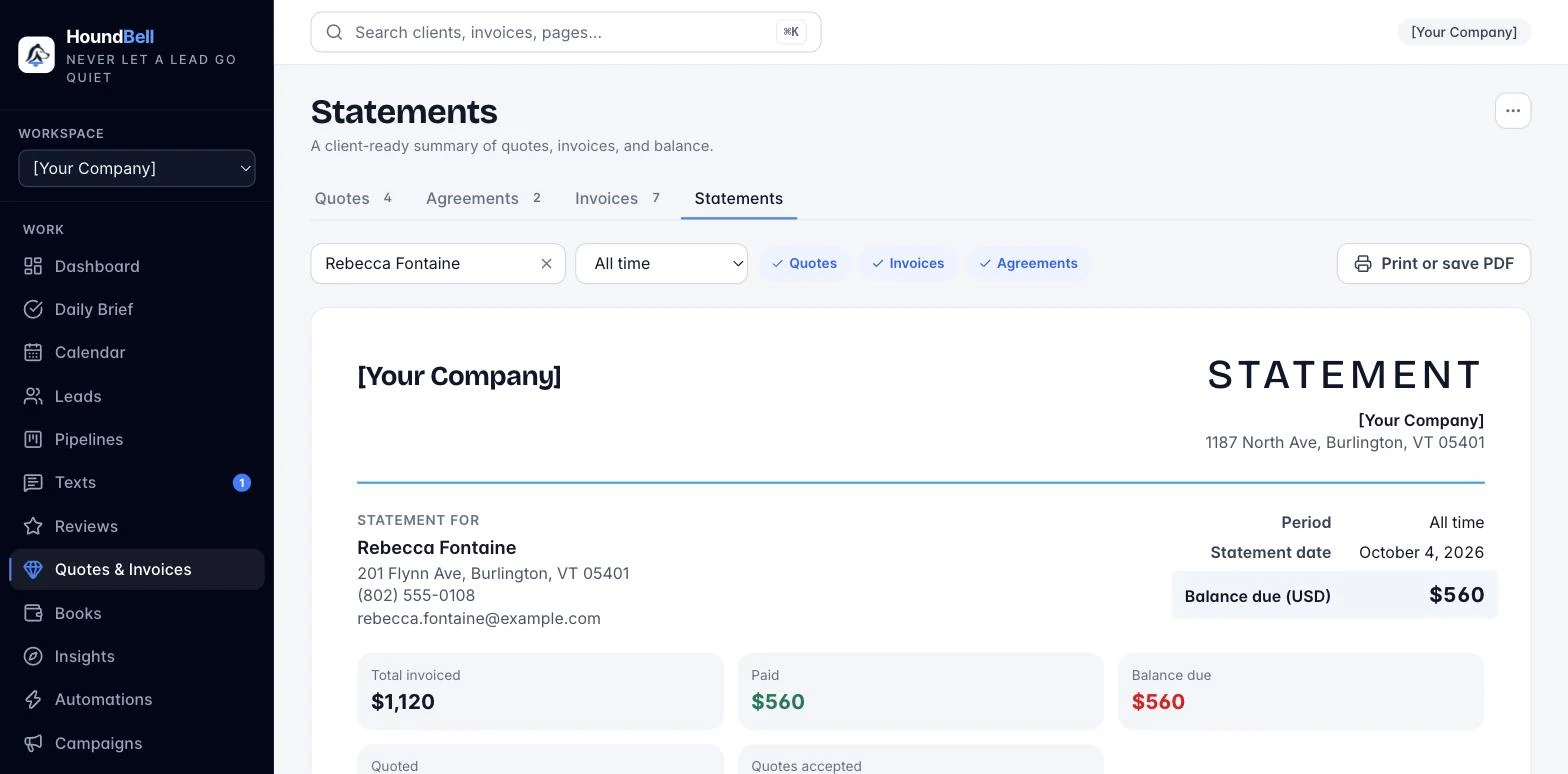
Task: Click the Campaigns megaphone icon
Action: pyautogui.click(x=33, y=743)
